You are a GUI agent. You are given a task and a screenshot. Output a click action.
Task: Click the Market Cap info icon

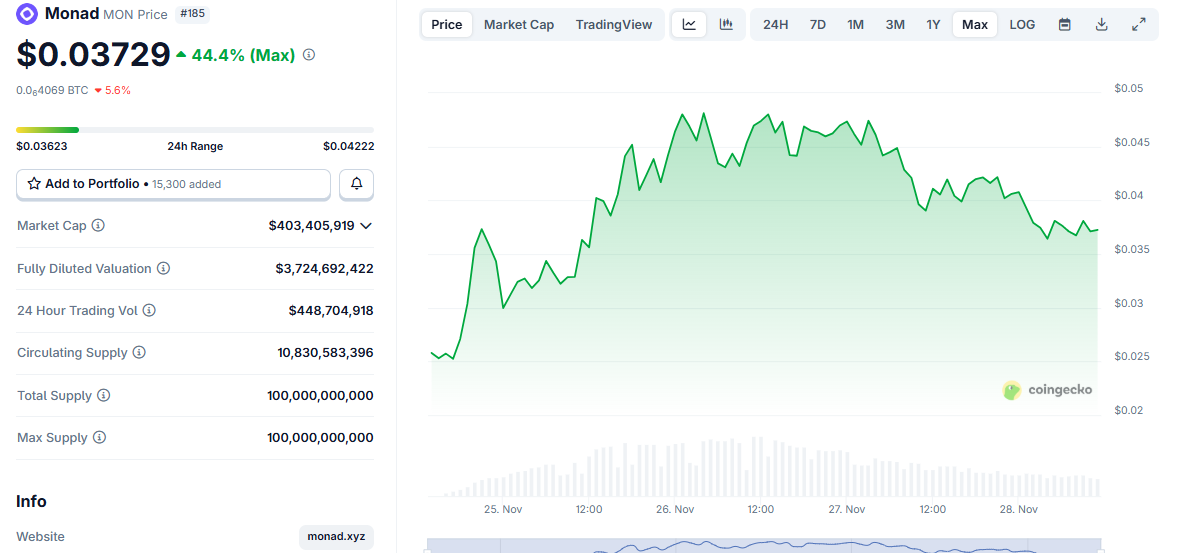(x=98, y=226)
